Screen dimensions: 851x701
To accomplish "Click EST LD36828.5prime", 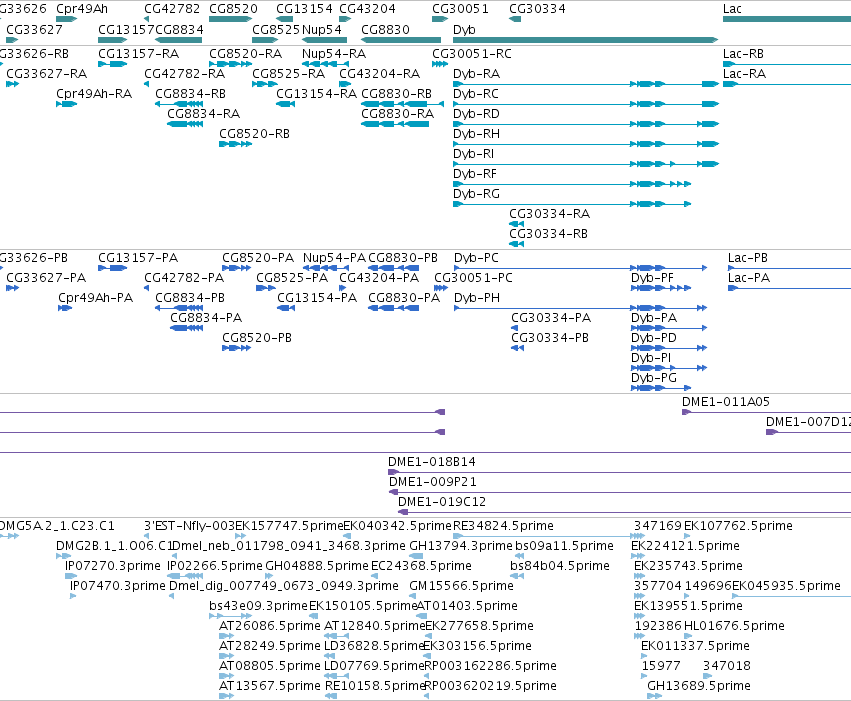I will (x=374, y=646).
